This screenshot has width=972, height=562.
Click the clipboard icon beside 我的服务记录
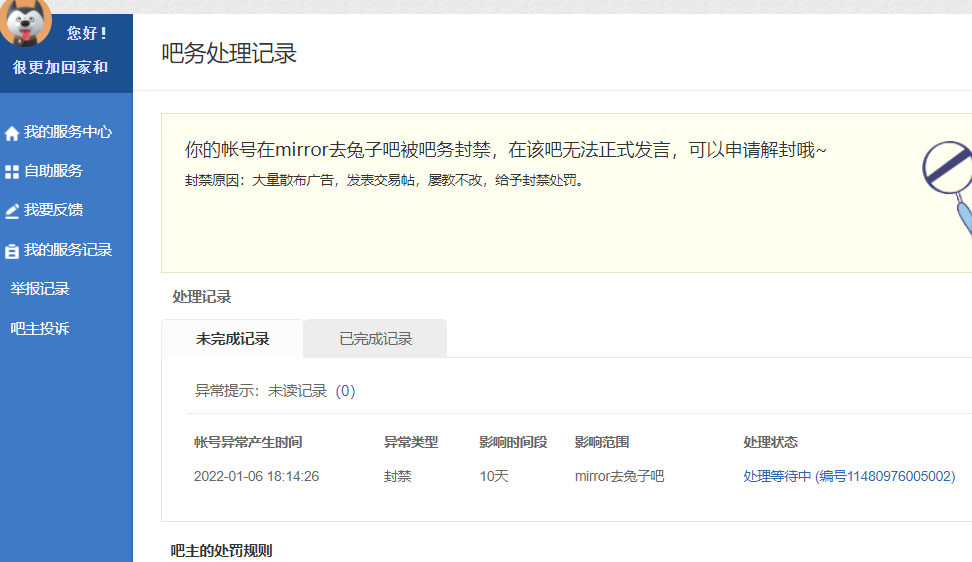click(x=12, y=251)
